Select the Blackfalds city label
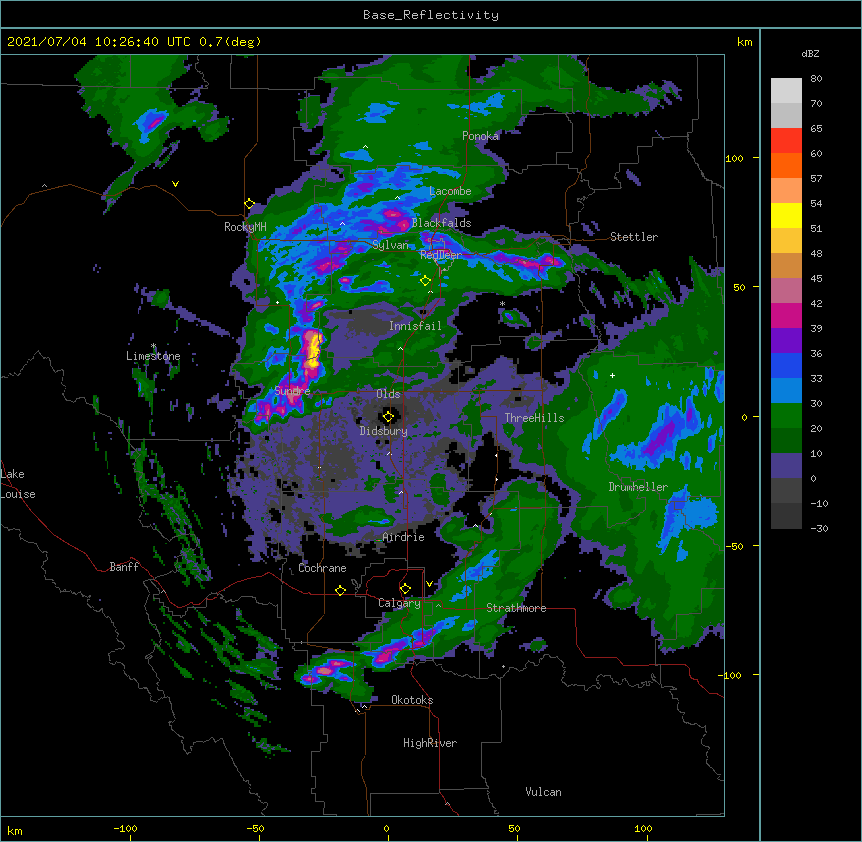This screenshot has height=842, width=862. click(x=441, y=223)
